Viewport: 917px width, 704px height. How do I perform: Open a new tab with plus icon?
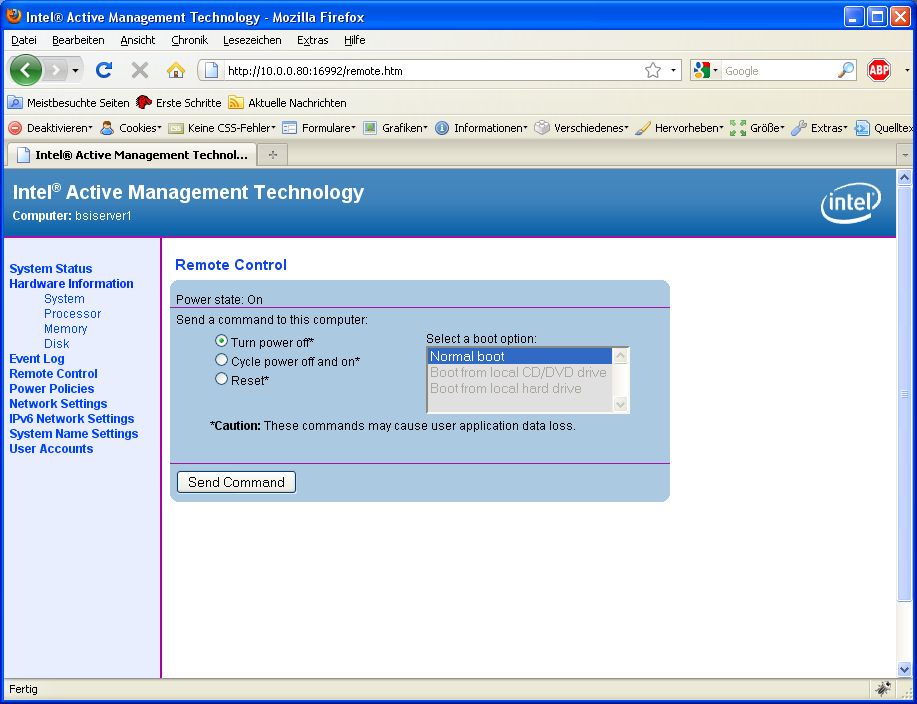coord(272,155)
